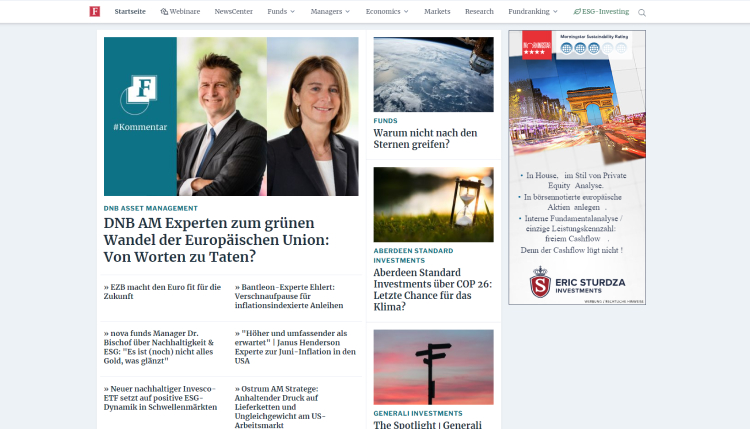Viewport: 750px width, 429px height.
Task: Click the Eric Sturdza Investments ad banner
Action: [577, 167]
